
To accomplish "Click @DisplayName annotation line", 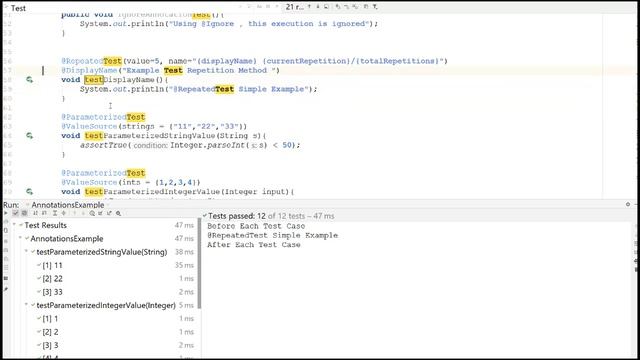I will click(170, 70).
